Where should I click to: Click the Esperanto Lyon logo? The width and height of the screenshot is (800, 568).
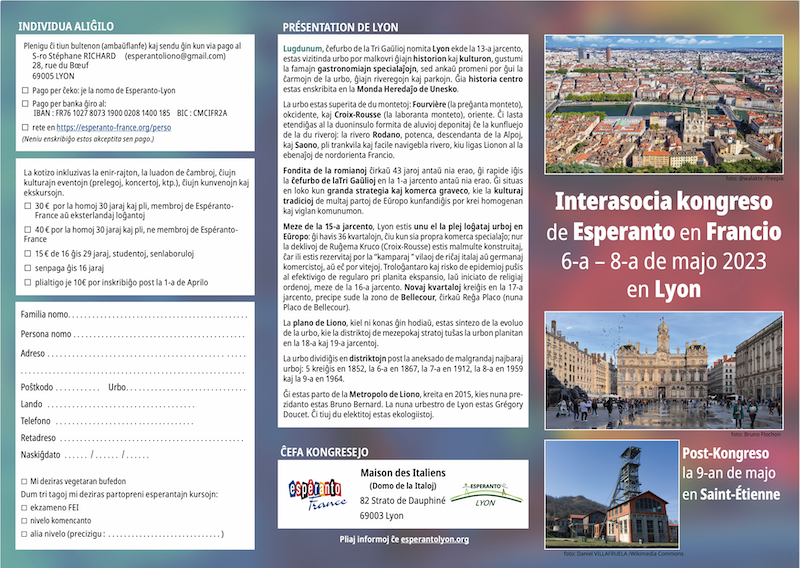tap(486, 495)
